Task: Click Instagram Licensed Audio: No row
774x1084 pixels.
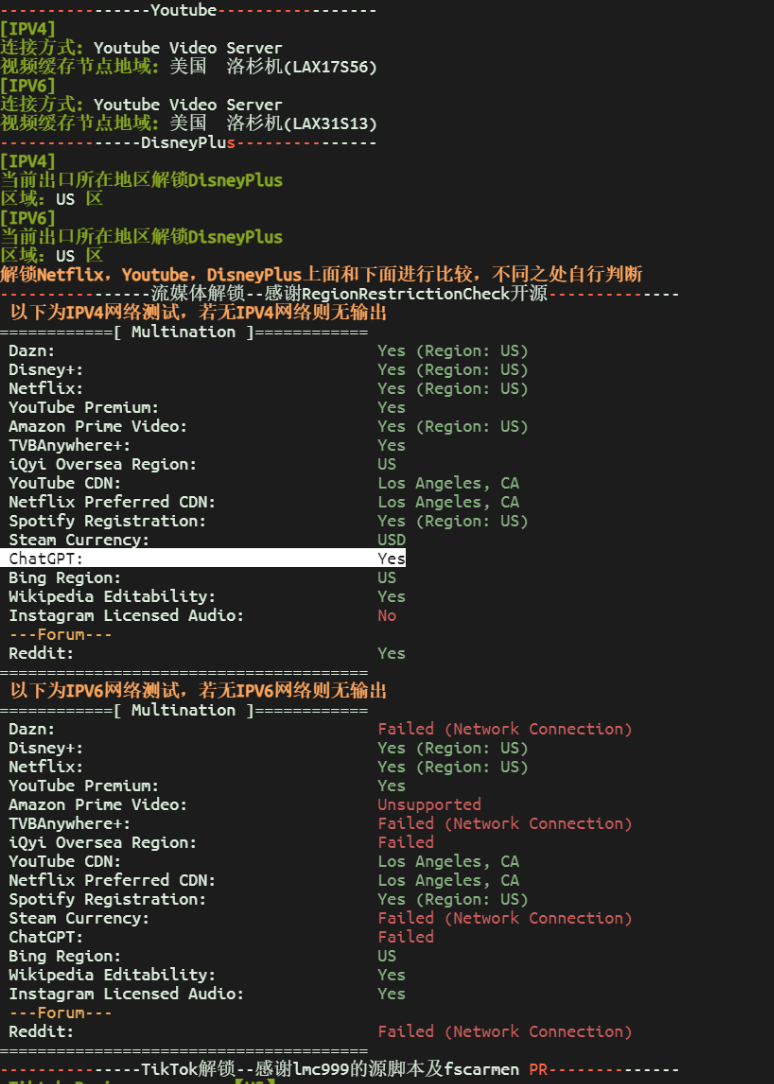Action: coord(202,615)
